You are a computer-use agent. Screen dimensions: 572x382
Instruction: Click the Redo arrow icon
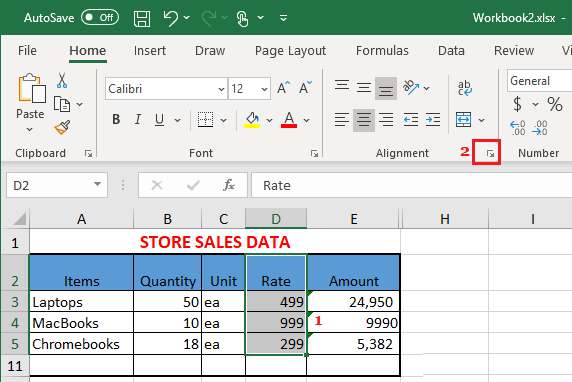tap(209, 18)
